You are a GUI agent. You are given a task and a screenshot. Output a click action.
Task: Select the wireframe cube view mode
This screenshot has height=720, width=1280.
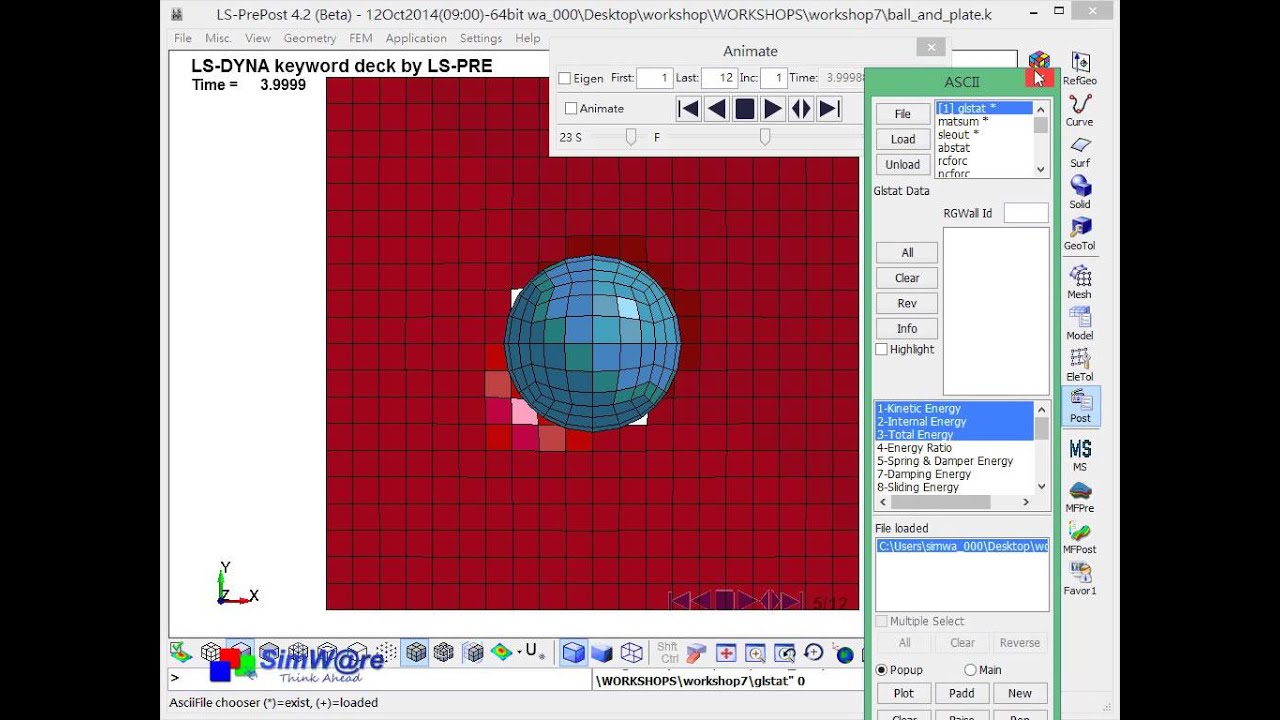point(631,653)
